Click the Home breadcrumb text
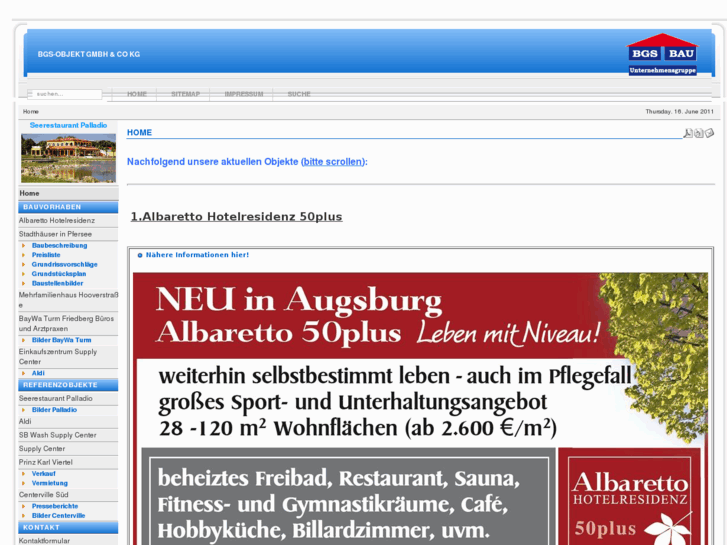727x545 pixels. (x=31, y=112)
